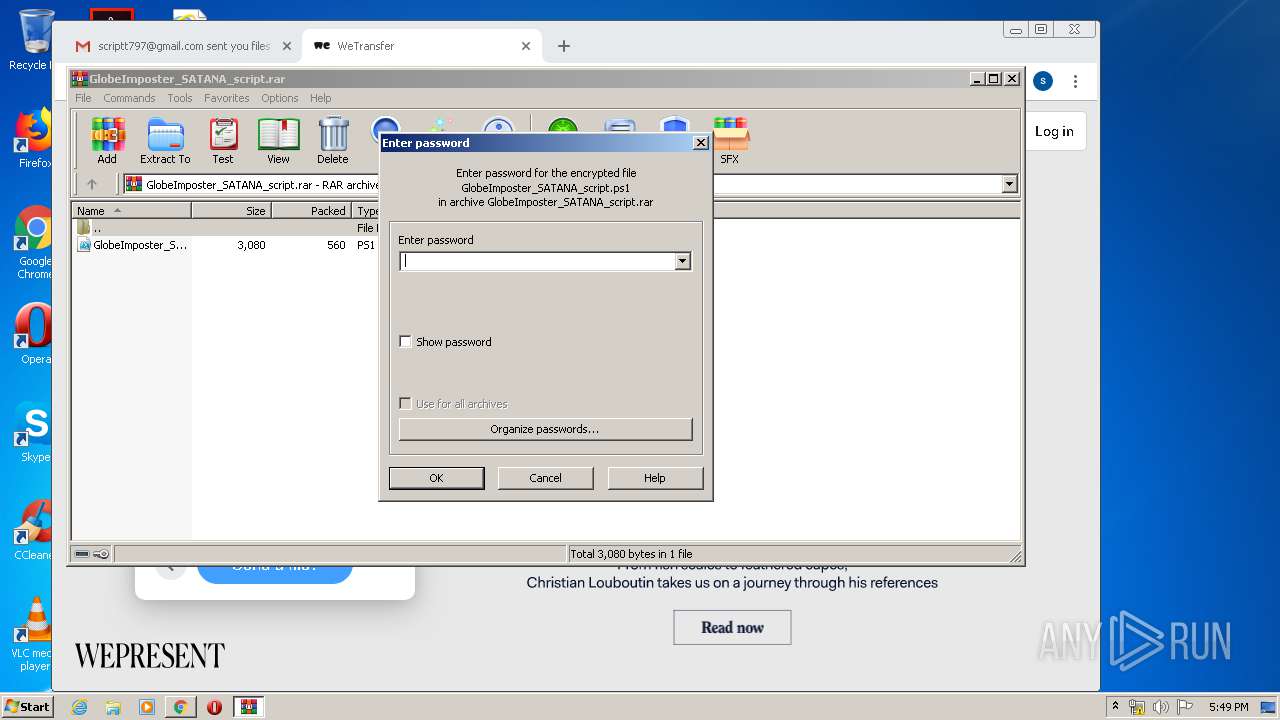The width and height of the screenshot is (1280, 720).
Task: Click the Read now button
Action: click(732, 627)
